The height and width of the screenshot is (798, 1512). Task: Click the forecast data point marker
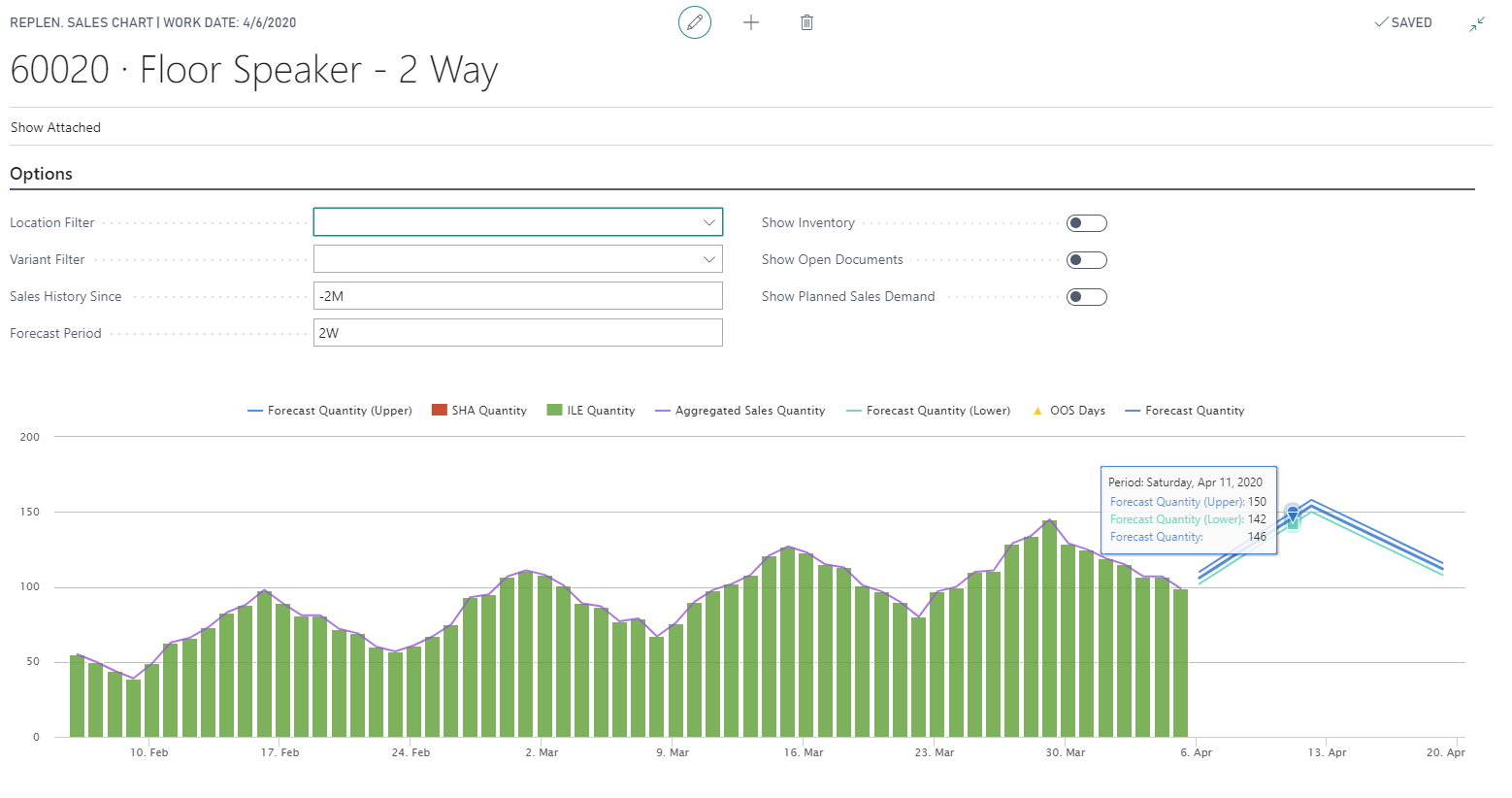point(1293,514)
